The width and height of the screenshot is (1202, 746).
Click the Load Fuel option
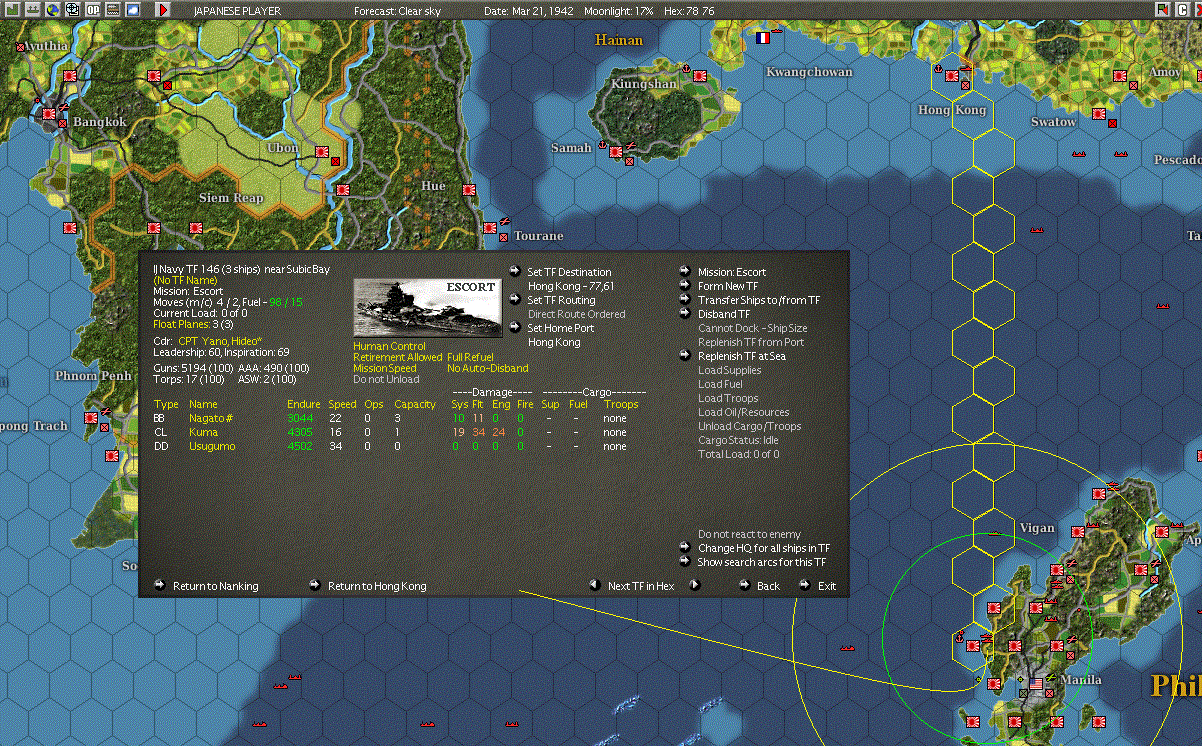[720, 384]
